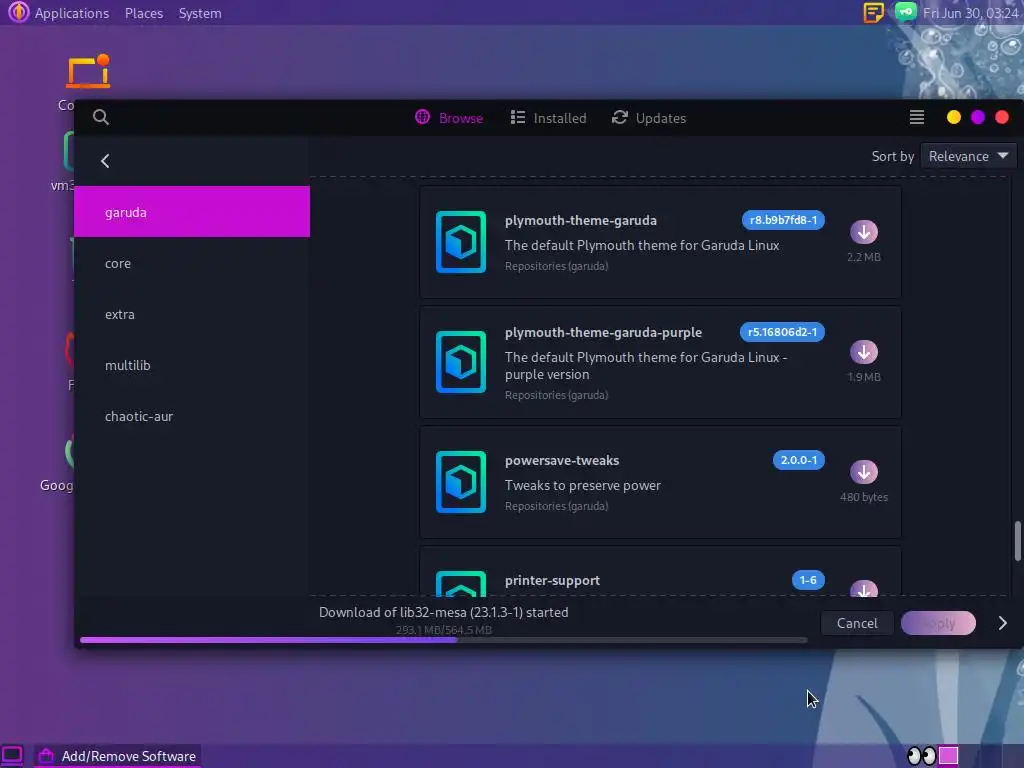The height and width of the screenshot is (768, 1024).
Task: Open plymouth-theme-garuda package icon
Action: click(x=461, y=242)
